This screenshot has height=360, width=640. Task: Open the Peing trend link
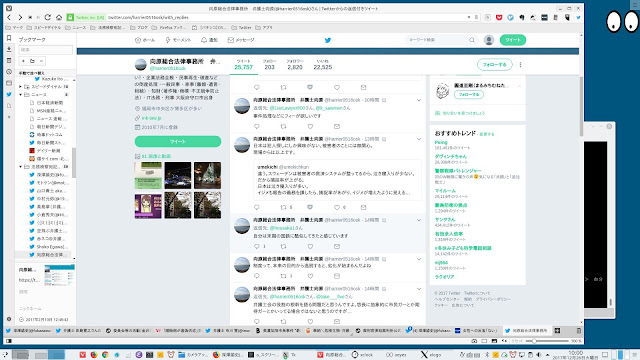441,142
